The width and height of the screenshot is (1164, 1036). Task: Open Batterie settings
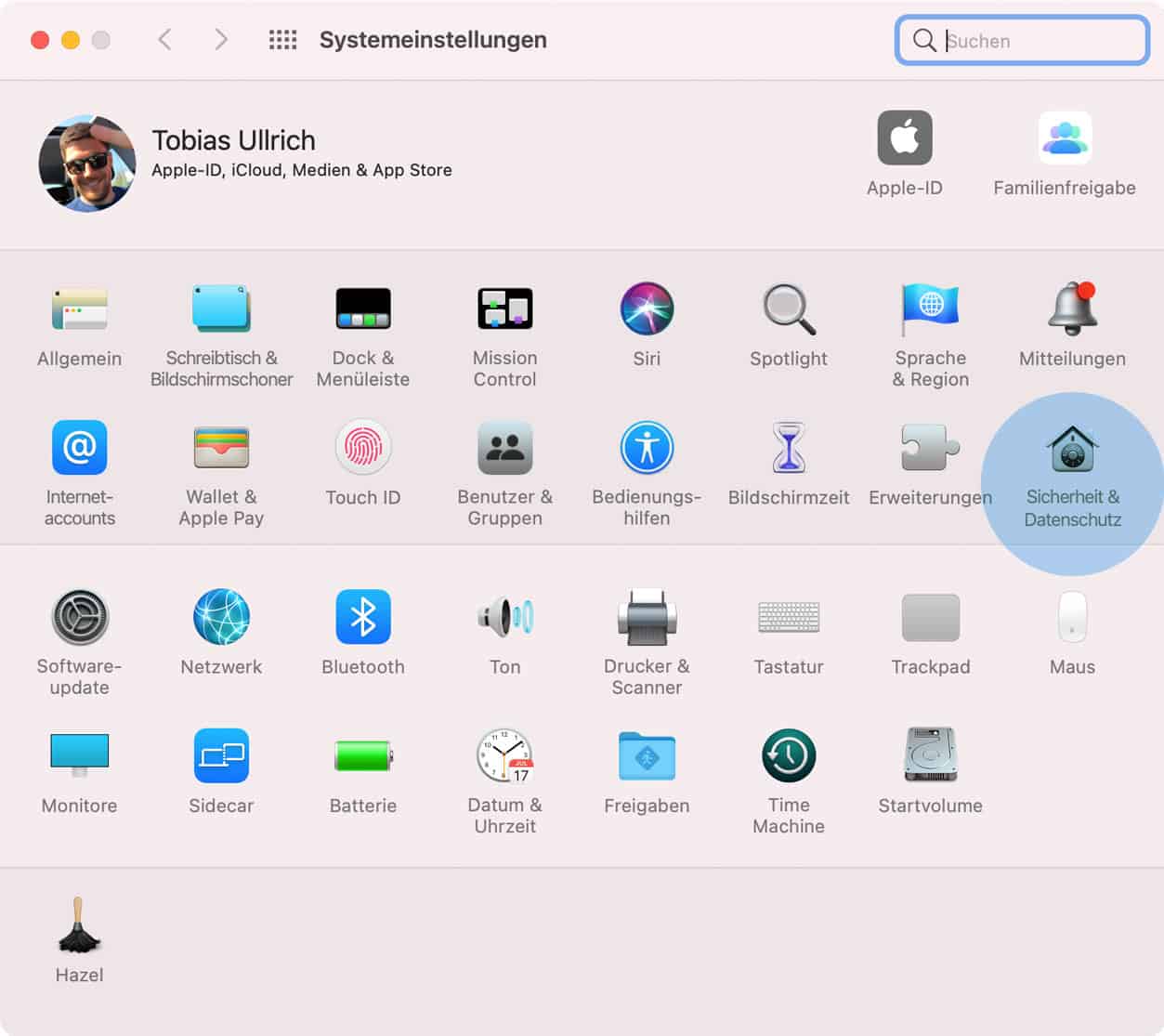point(363,755)
